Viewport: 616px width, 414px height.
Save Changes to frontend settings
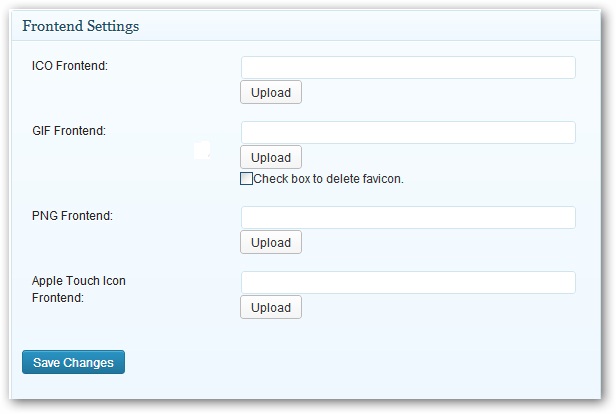click(73, 362)
